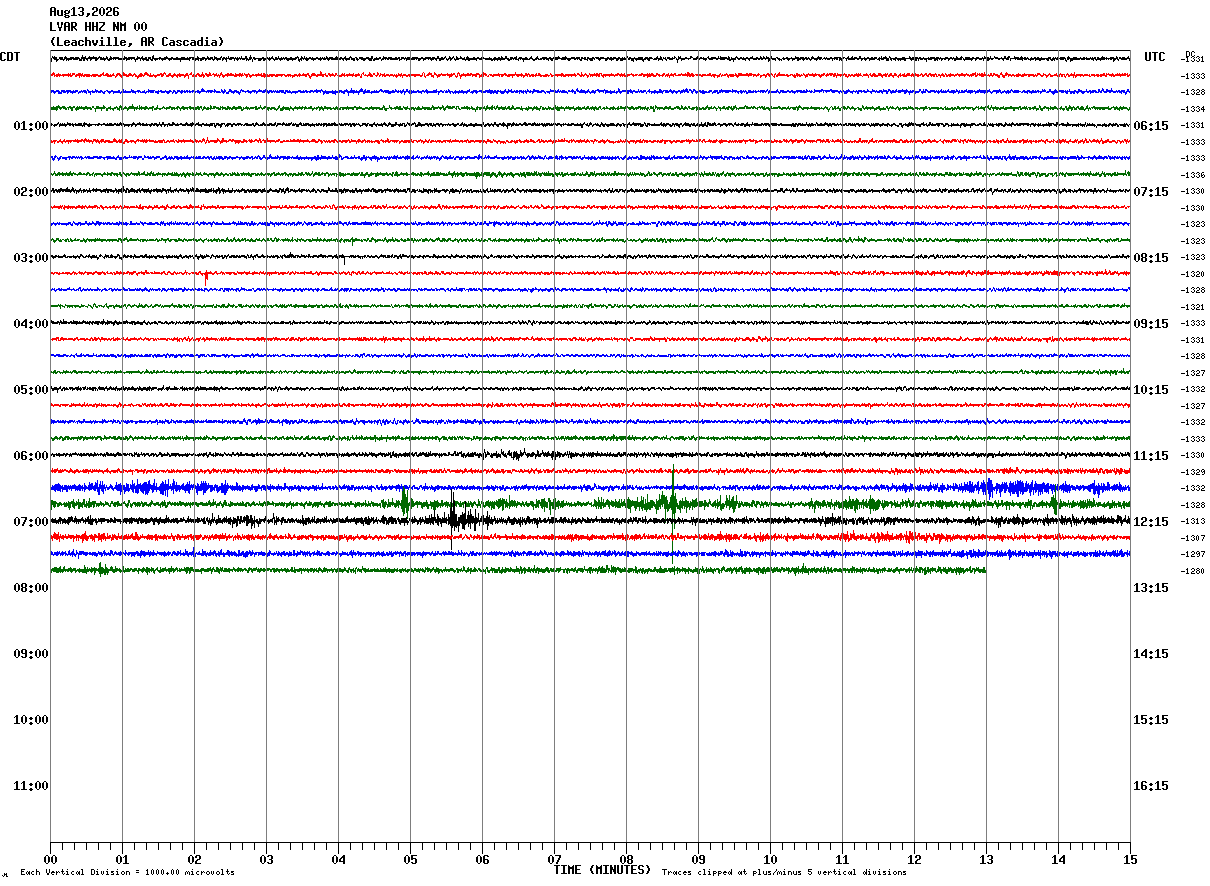This screenshot has height=886, width=1210.
Task: Click the 01:00 CDT hour label
Action: coord(31,126)
